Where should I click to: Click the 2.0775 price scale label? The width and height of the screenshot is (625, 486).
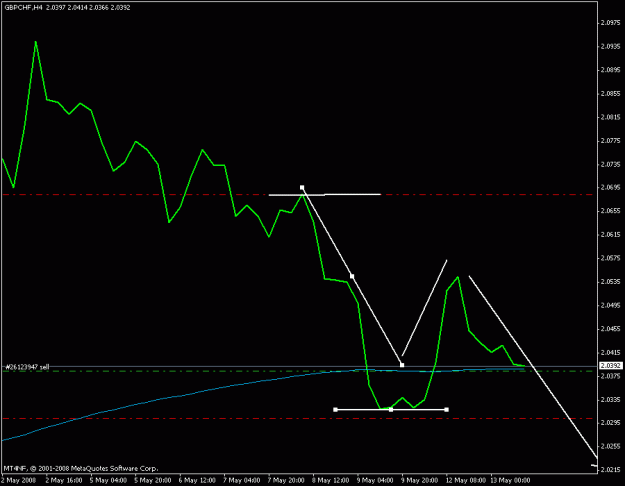611,140
